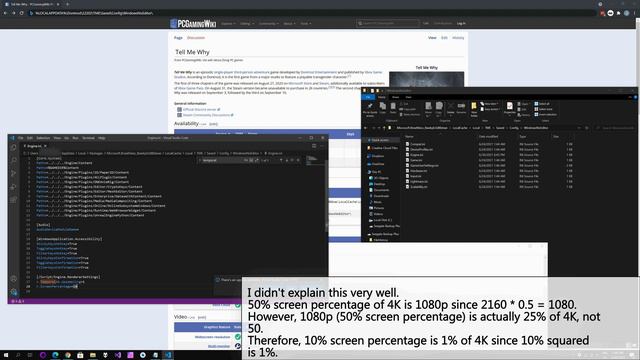
Task: Open Terminal menu in VS Code
Action: [89, 138]
